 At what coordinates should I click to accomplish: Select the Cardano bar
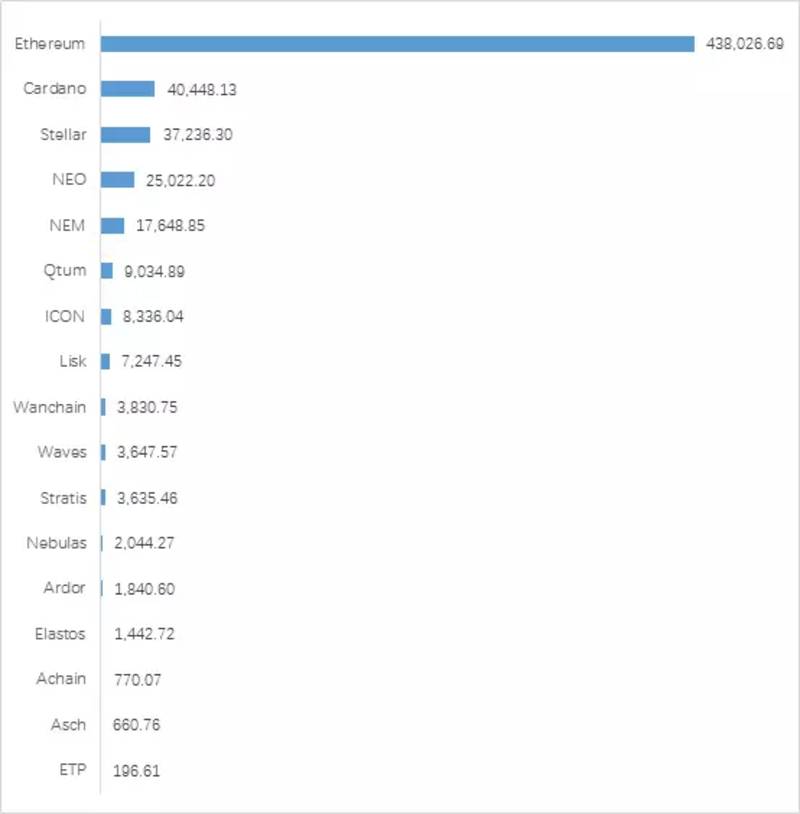tap(128, 89)
